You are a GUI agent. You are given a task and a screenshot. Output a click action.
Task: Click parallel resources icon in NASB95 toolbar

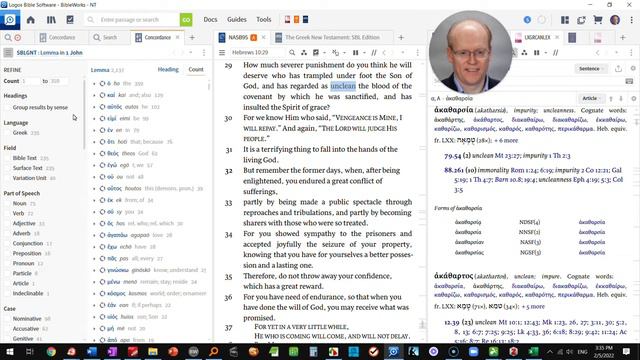coord(304,53)
